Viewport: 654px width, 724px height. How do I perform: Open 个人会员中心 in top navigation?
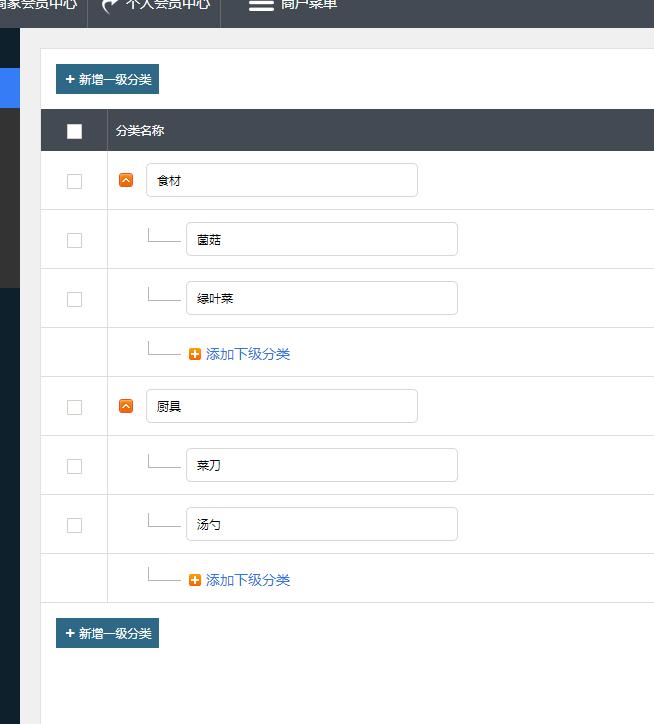(154, 7)
